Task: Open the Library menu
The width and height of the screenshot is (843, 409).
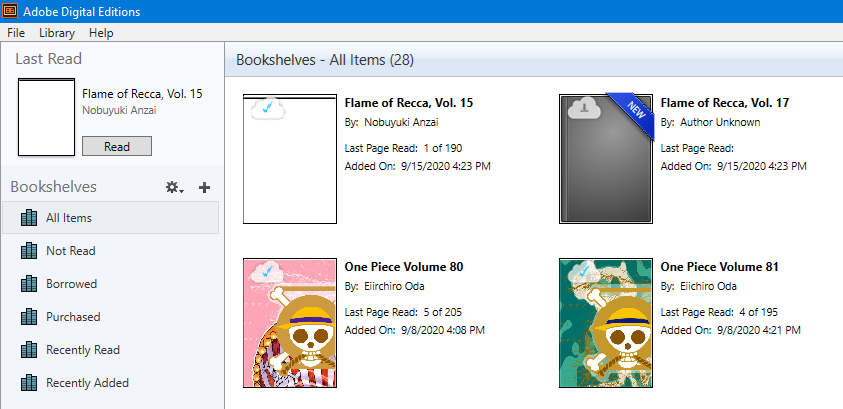Action: [57, 33]
